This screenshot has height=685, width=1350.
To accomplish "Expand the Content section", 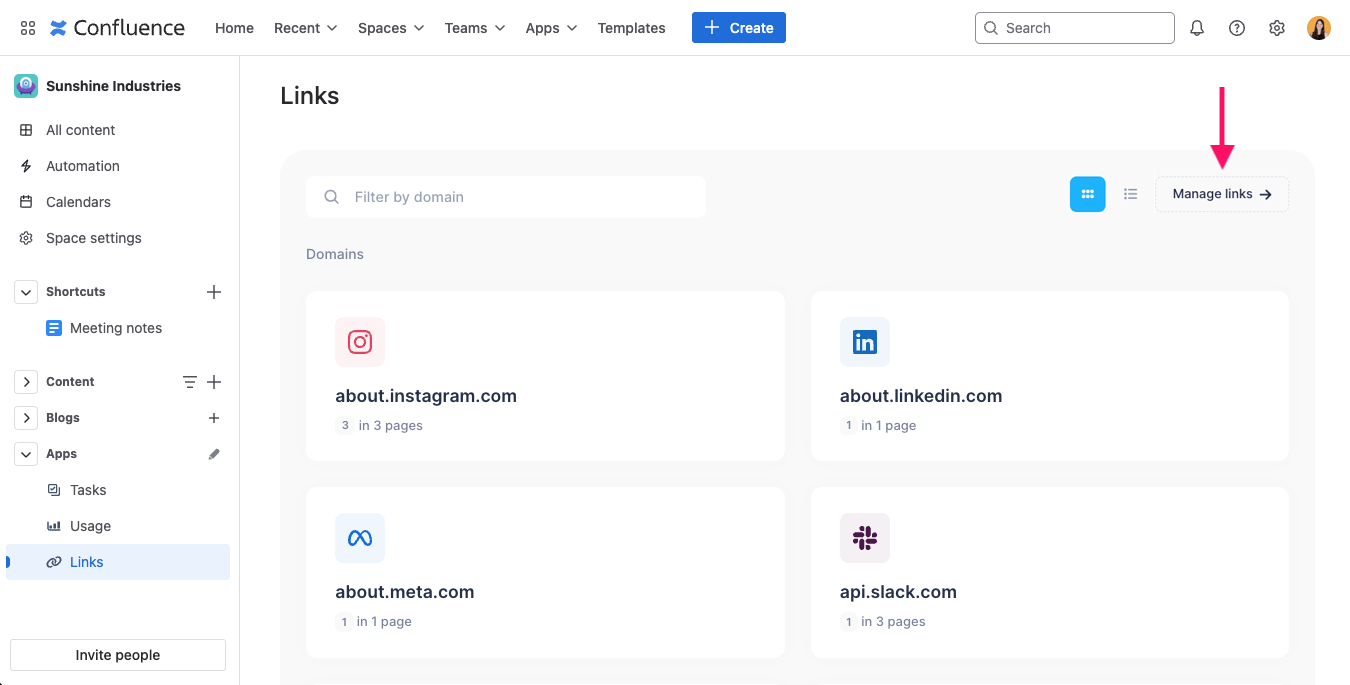I will [x=25, y=381].
